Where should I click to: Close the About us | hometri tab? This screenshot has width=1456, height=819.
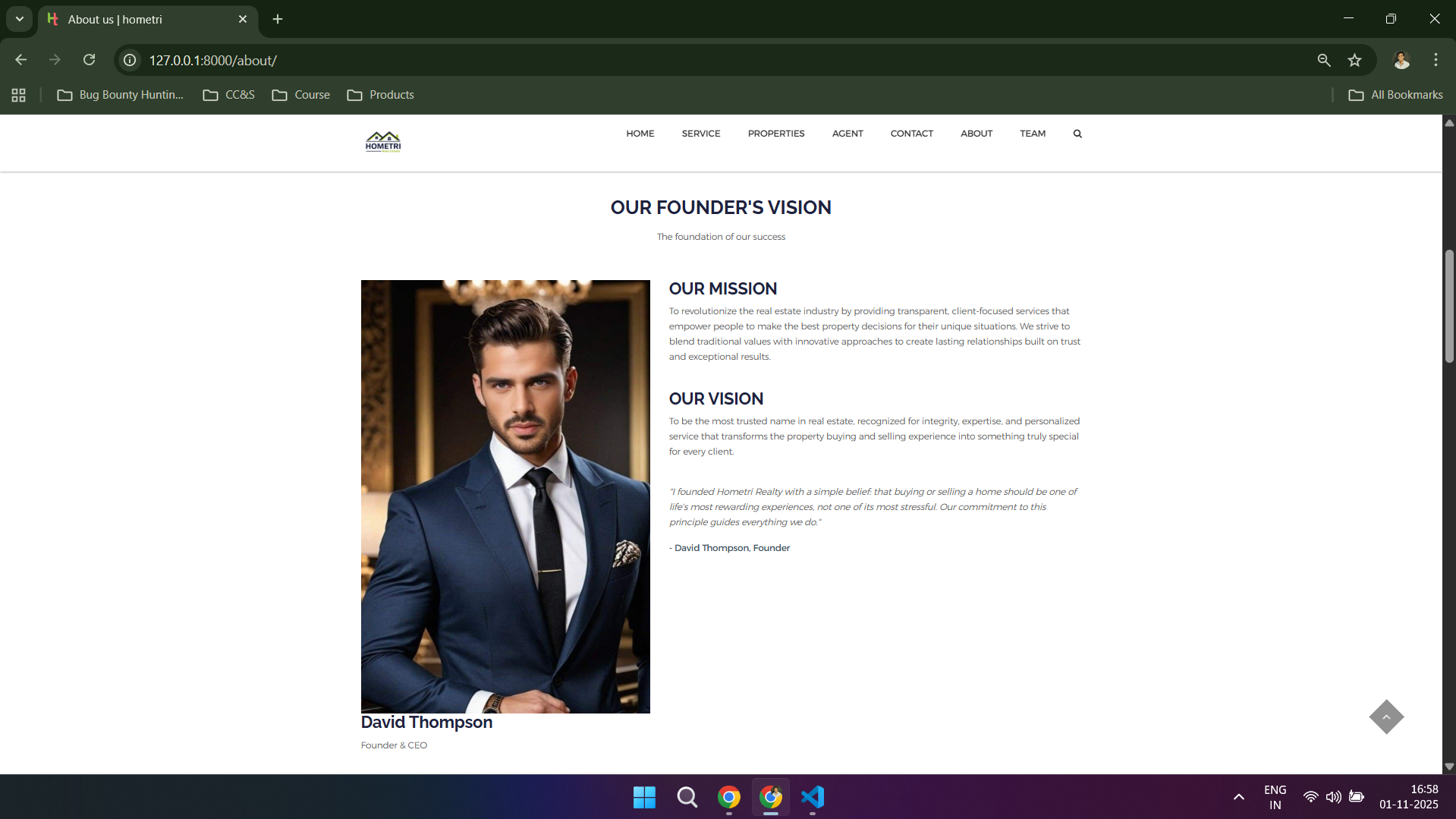pos(243,19)
